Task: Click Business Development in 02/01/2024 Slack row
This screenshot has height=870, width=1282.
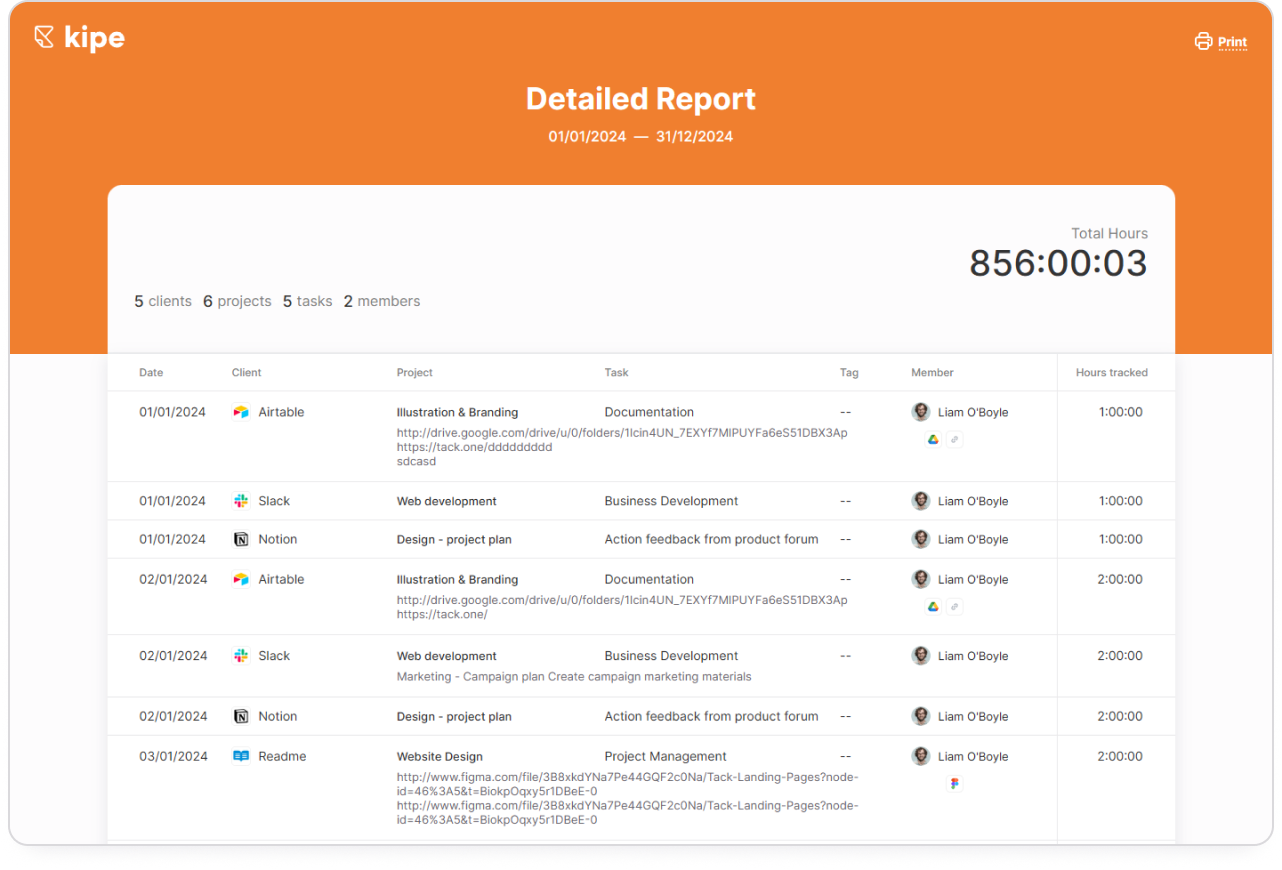Action: [671, 656]
